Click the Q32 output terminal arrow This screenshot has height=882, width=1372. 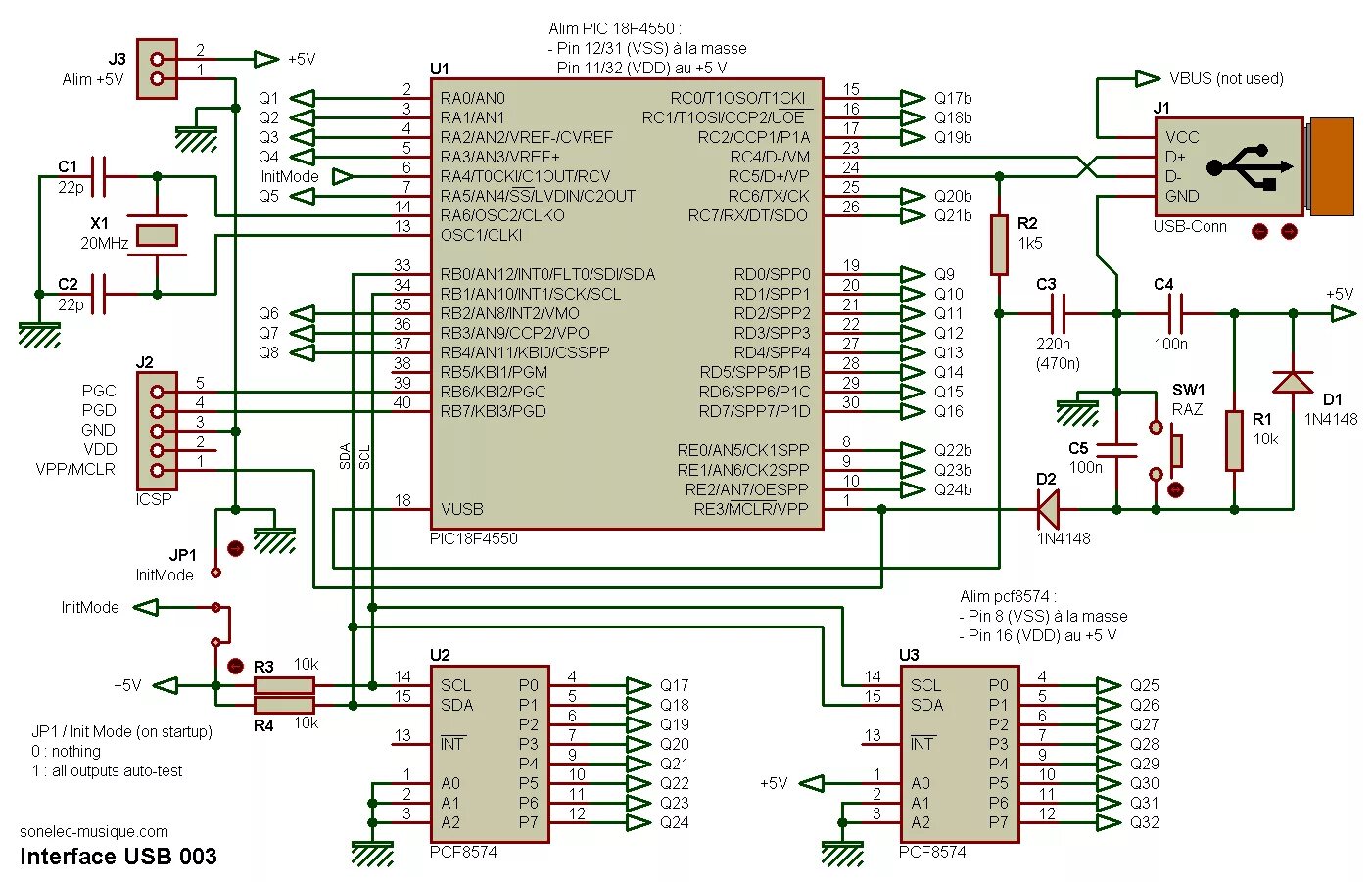click(x=1109, y=822)
